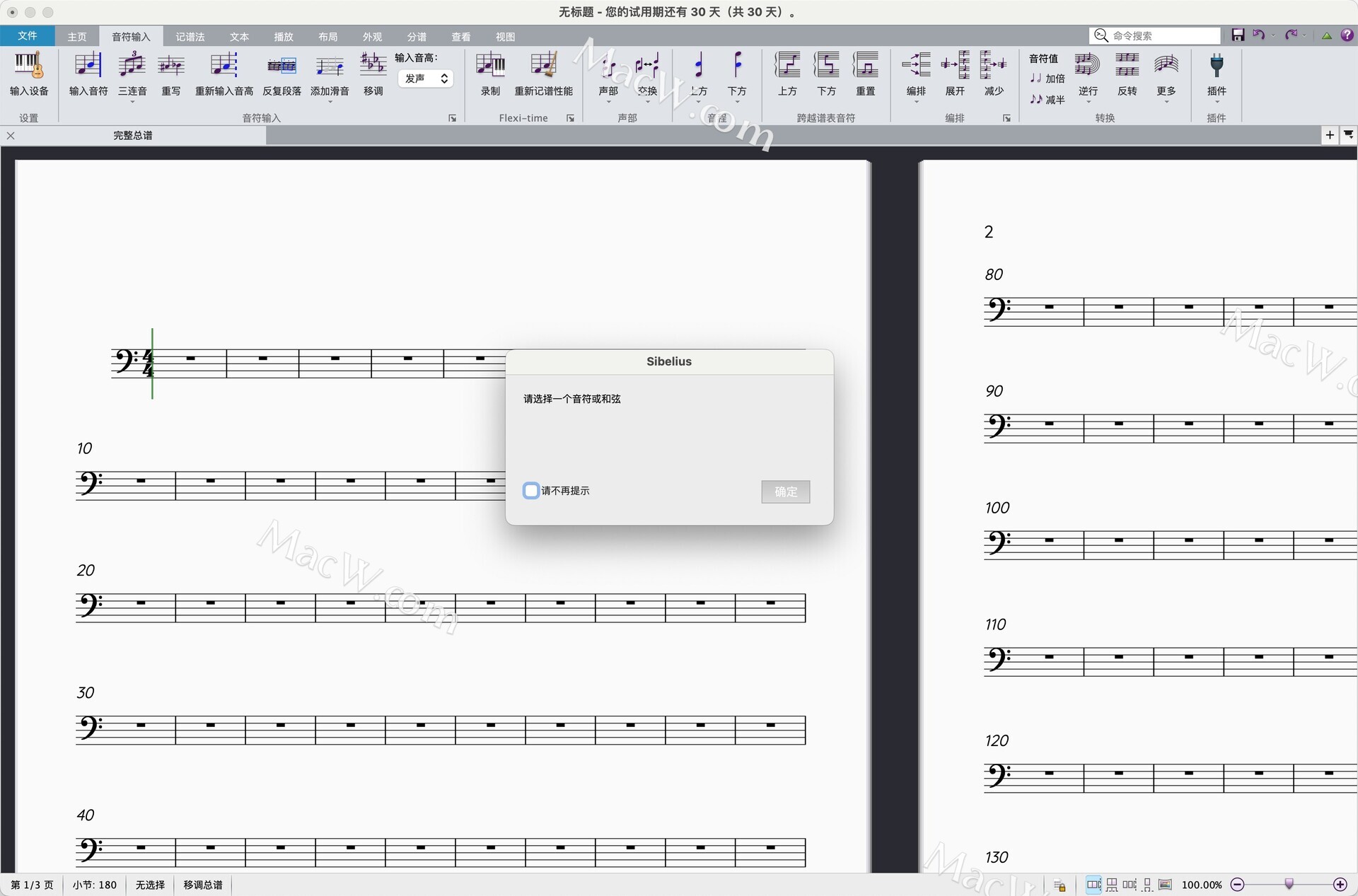The width and height of the screenshot is (1358, 896).
Task: Open the Flexi-time group dialog launcher
Action: click(570, 118)
